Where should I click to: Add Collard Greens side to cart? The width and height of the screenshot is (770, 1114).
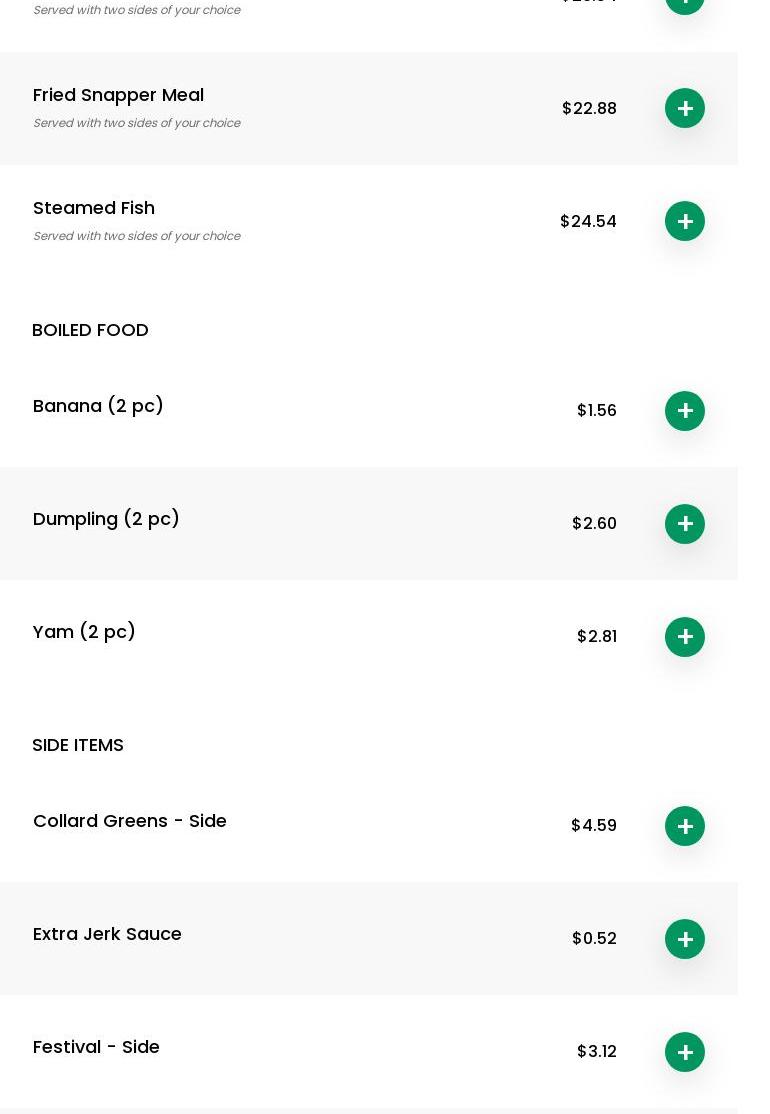tap(685, 826)
